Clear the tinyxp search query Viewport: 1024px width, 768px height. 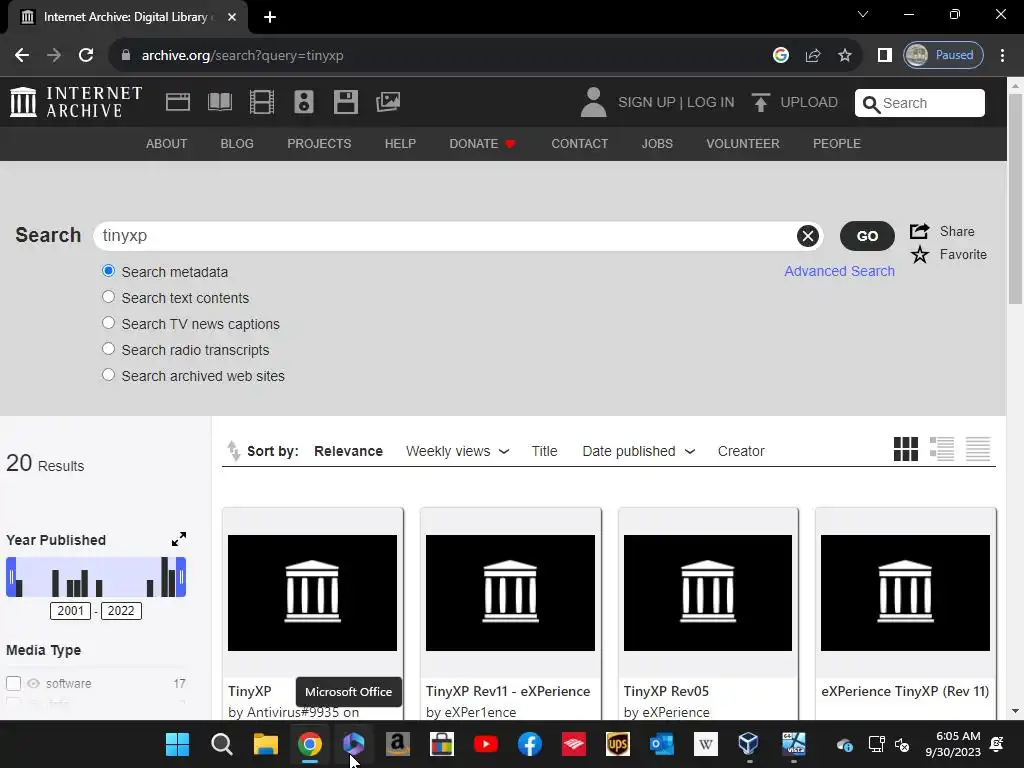tap(807, 236)
